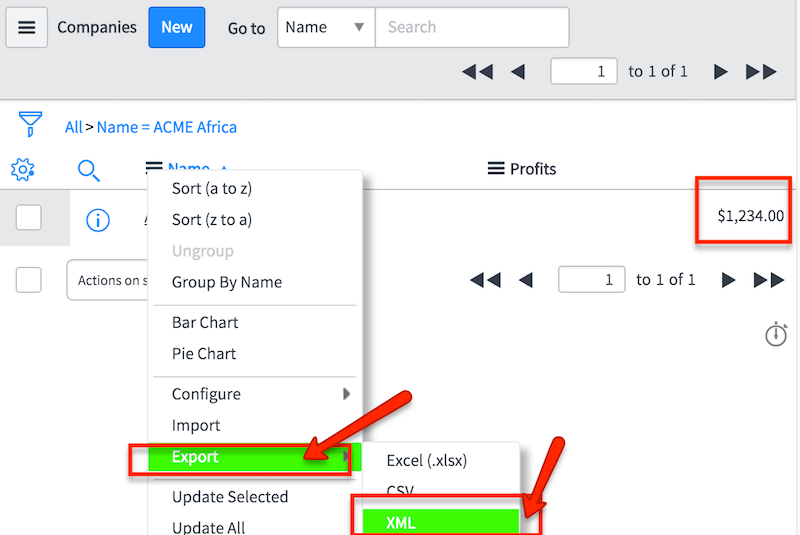Image resolution: width=800 pixels, height=535 pixels.
Task: Open the Profits column menu icon
Action: pyautogui.click(x=496, y=168)
